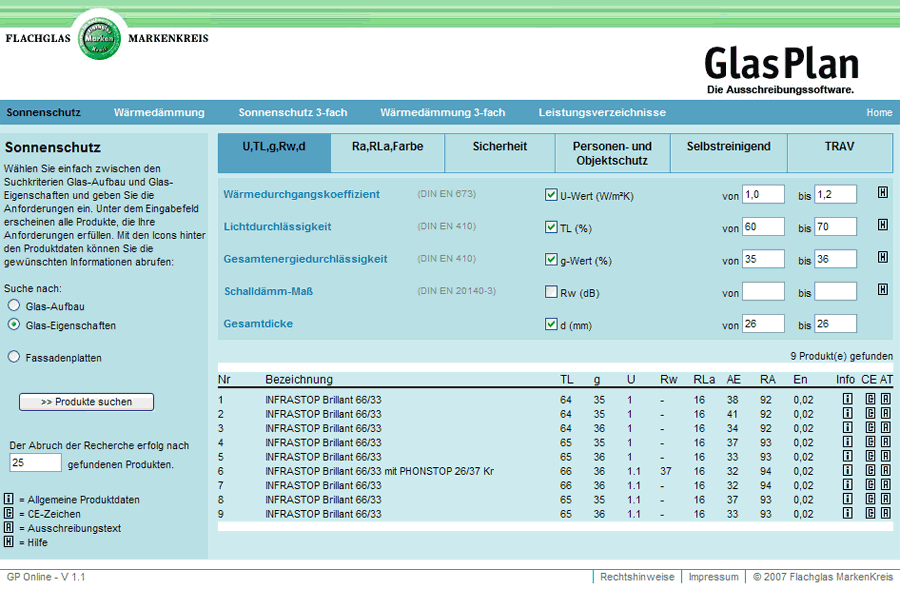Select product 'INFRASTOP Brillant 66/33 mit PHONSTOP 26/37 Kr'
Screen dimensions: 900x589
point(379,471)
